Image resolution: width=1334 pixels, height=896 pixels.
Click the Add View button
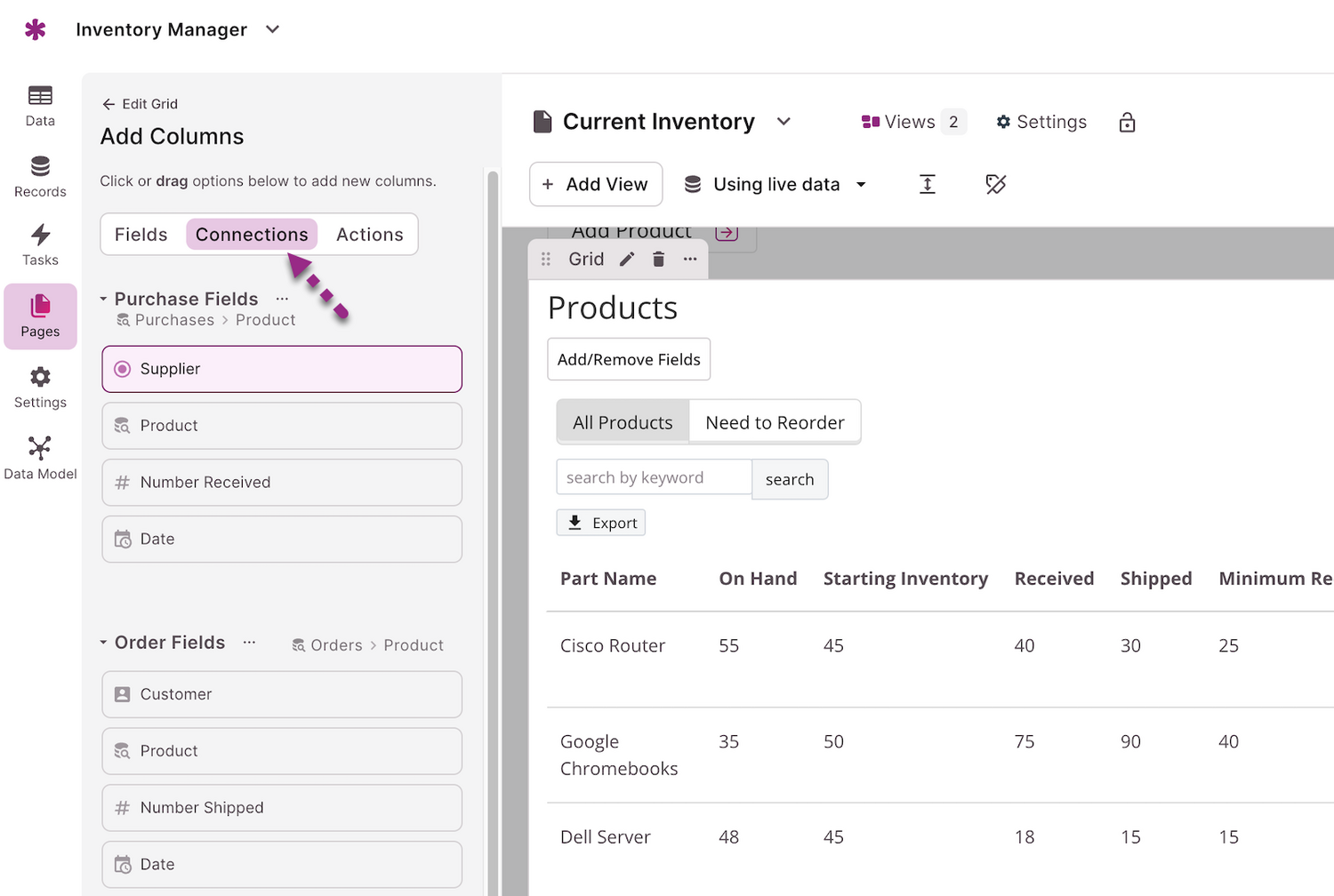(596, 184)
